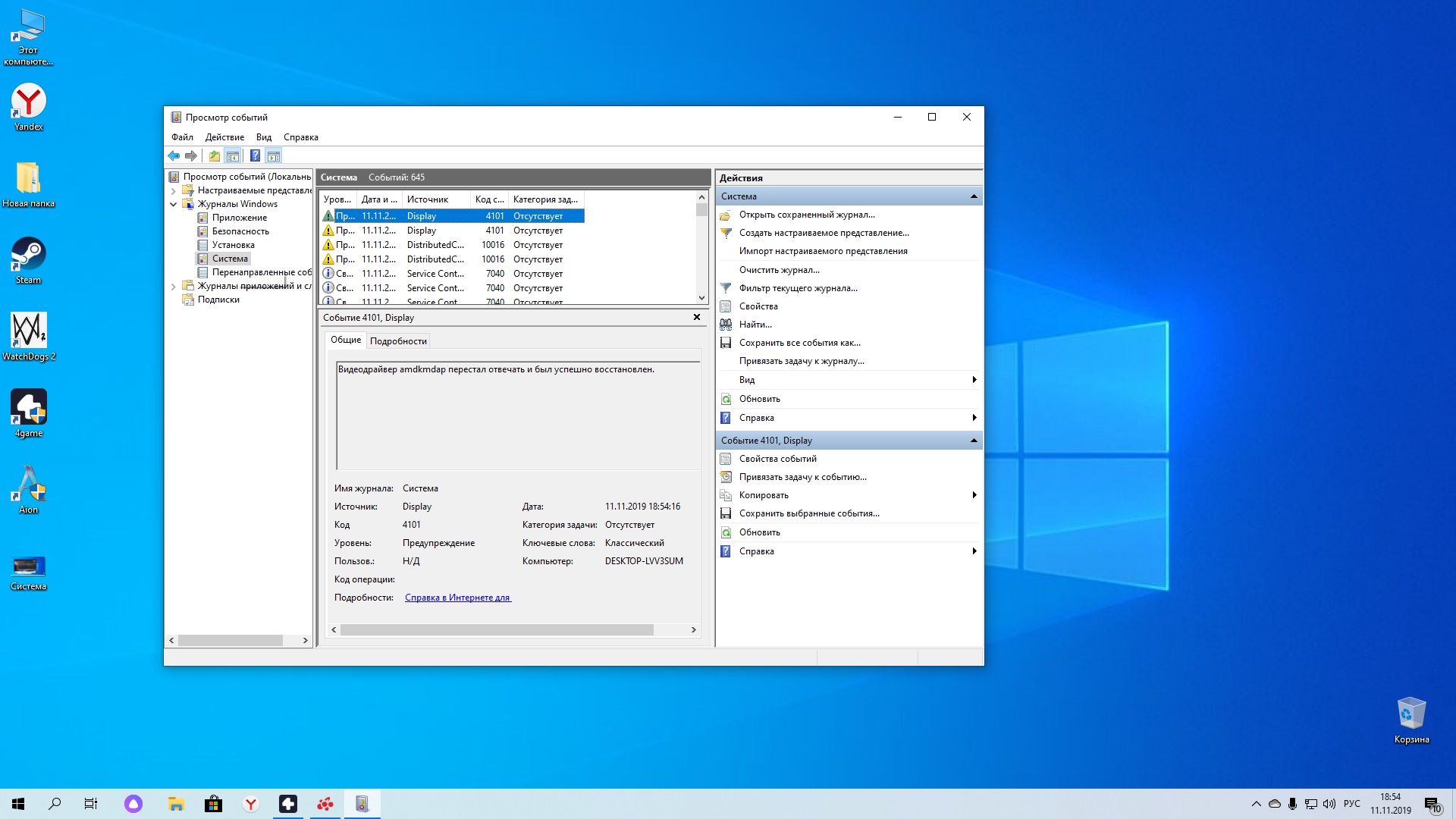Image resolution: width=1456 pixels, height=819 pixels.
Task: Click the Filter current log funnel icon
Action: click(726, 288)
